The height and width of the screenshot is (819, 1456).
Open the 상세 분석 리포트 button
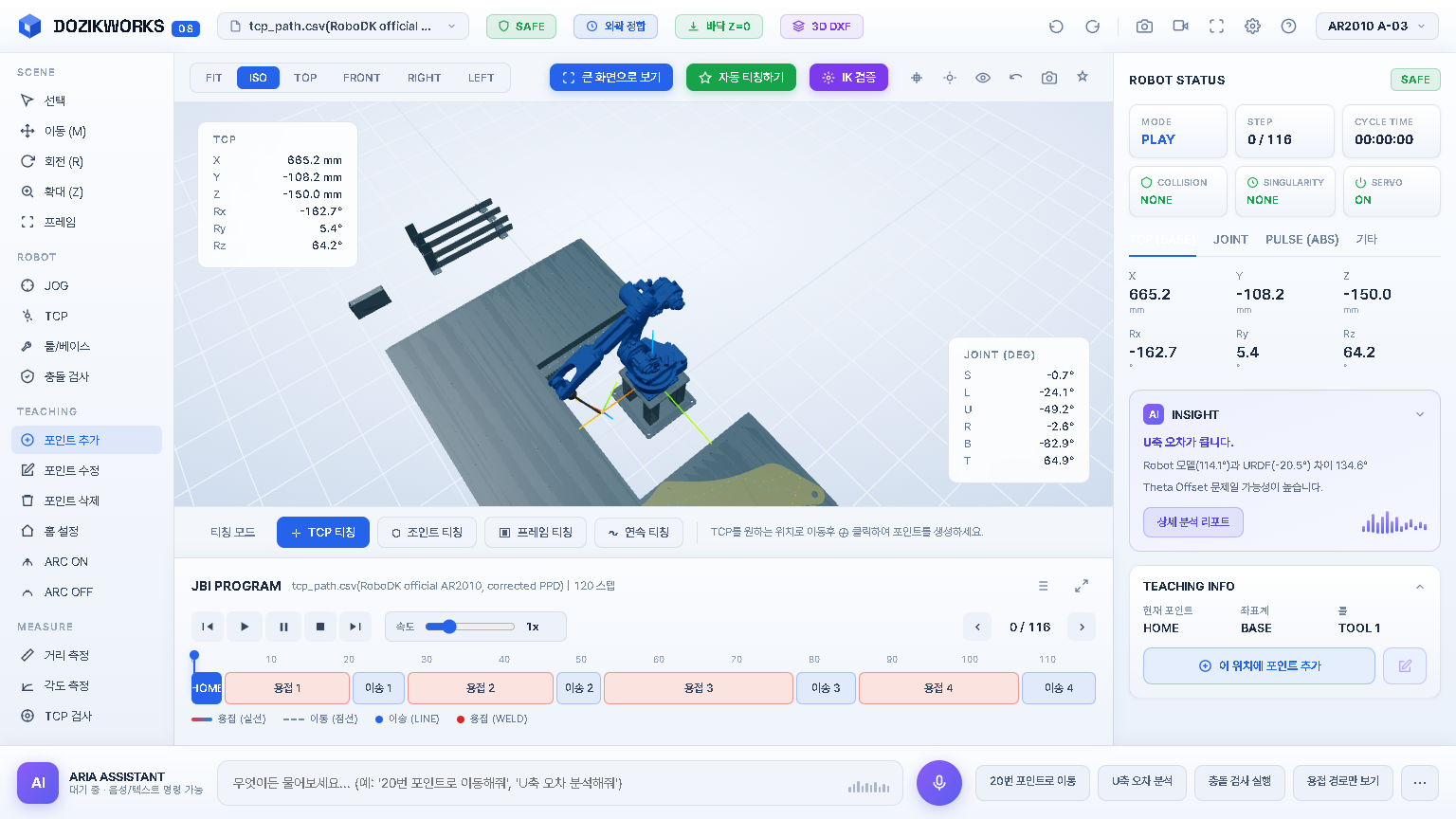pos(1193,522)
